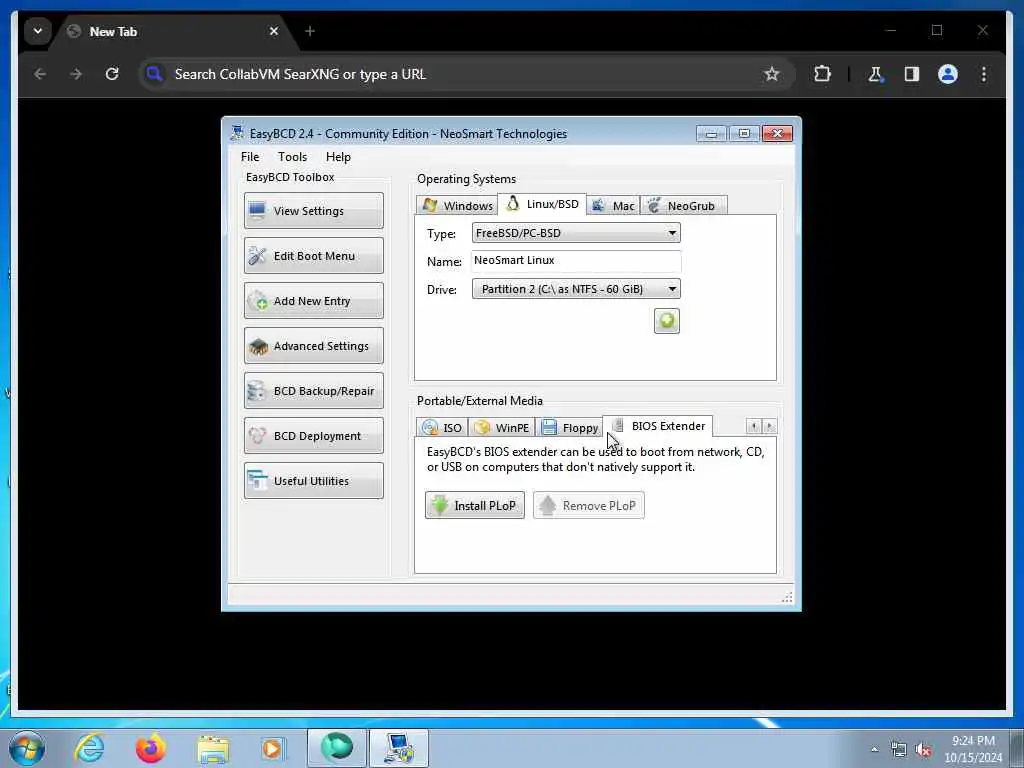Open Advanced Settings in EasyBCD
Screen dimensions: 1024x768
[x=313, y=345]
